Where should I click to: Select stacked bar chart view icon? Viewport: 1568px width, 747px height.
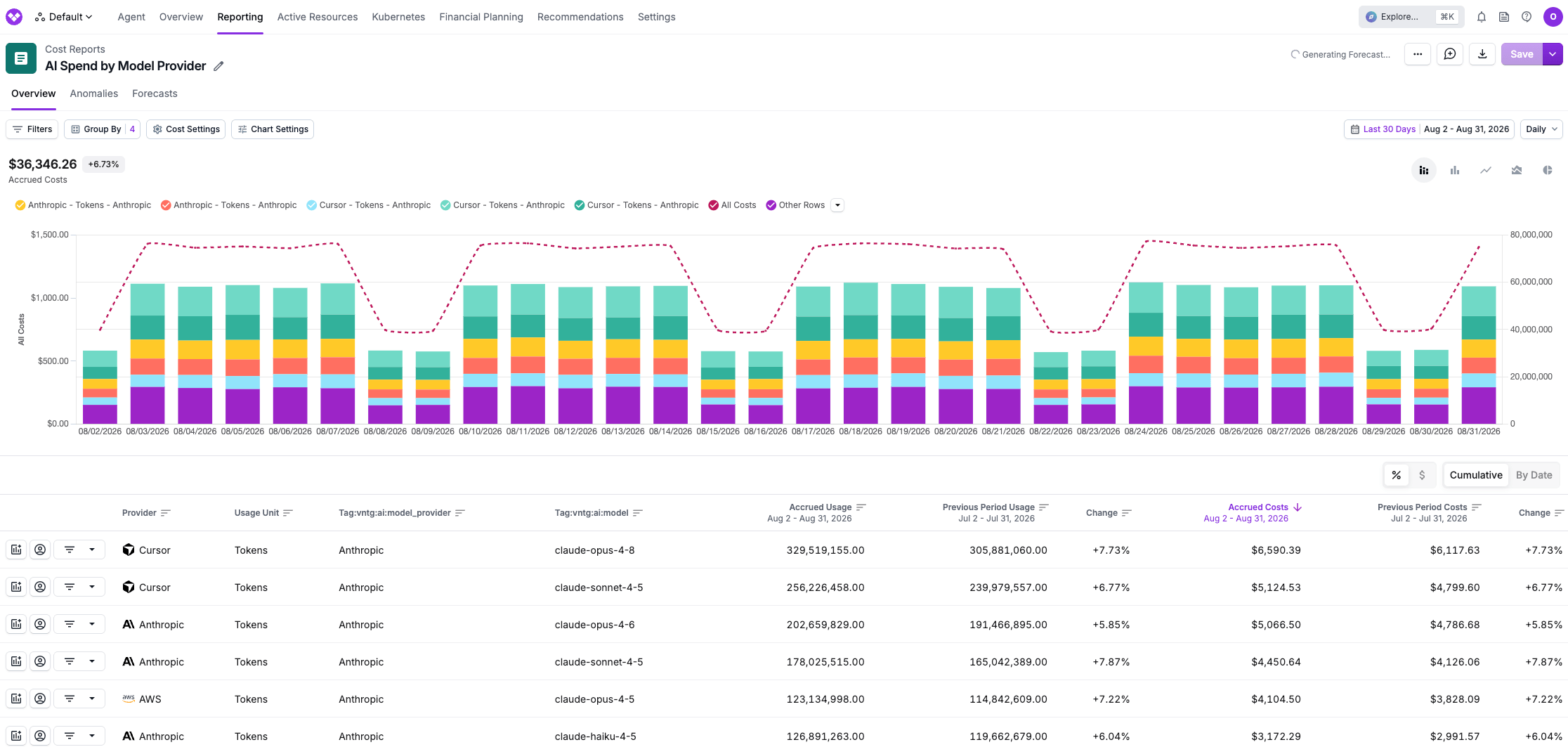point(1424,170)
